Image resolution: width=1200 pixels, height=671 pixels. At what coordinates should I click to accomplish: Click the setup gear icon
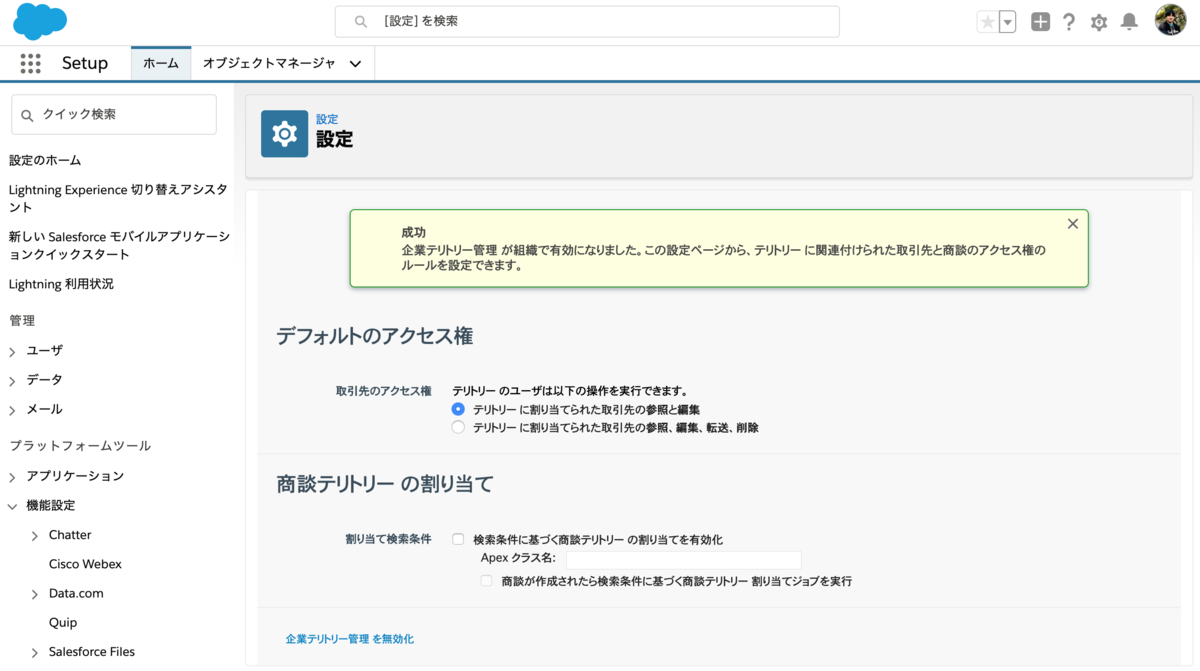[1098, 21]
